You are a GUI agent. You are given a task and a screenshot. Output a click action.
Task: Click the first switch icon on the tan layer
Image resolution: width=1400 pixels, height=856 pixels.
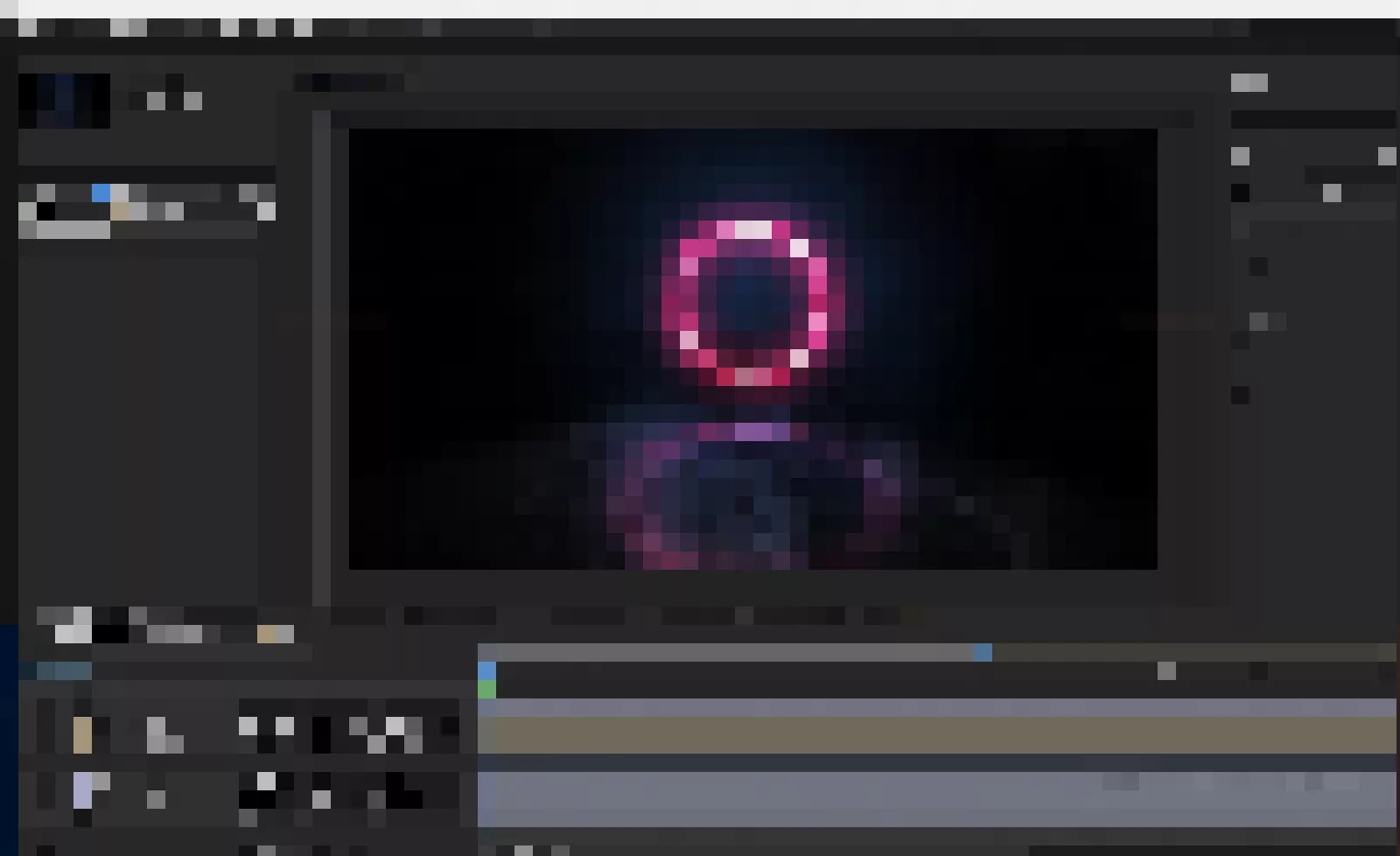(248, 726)
